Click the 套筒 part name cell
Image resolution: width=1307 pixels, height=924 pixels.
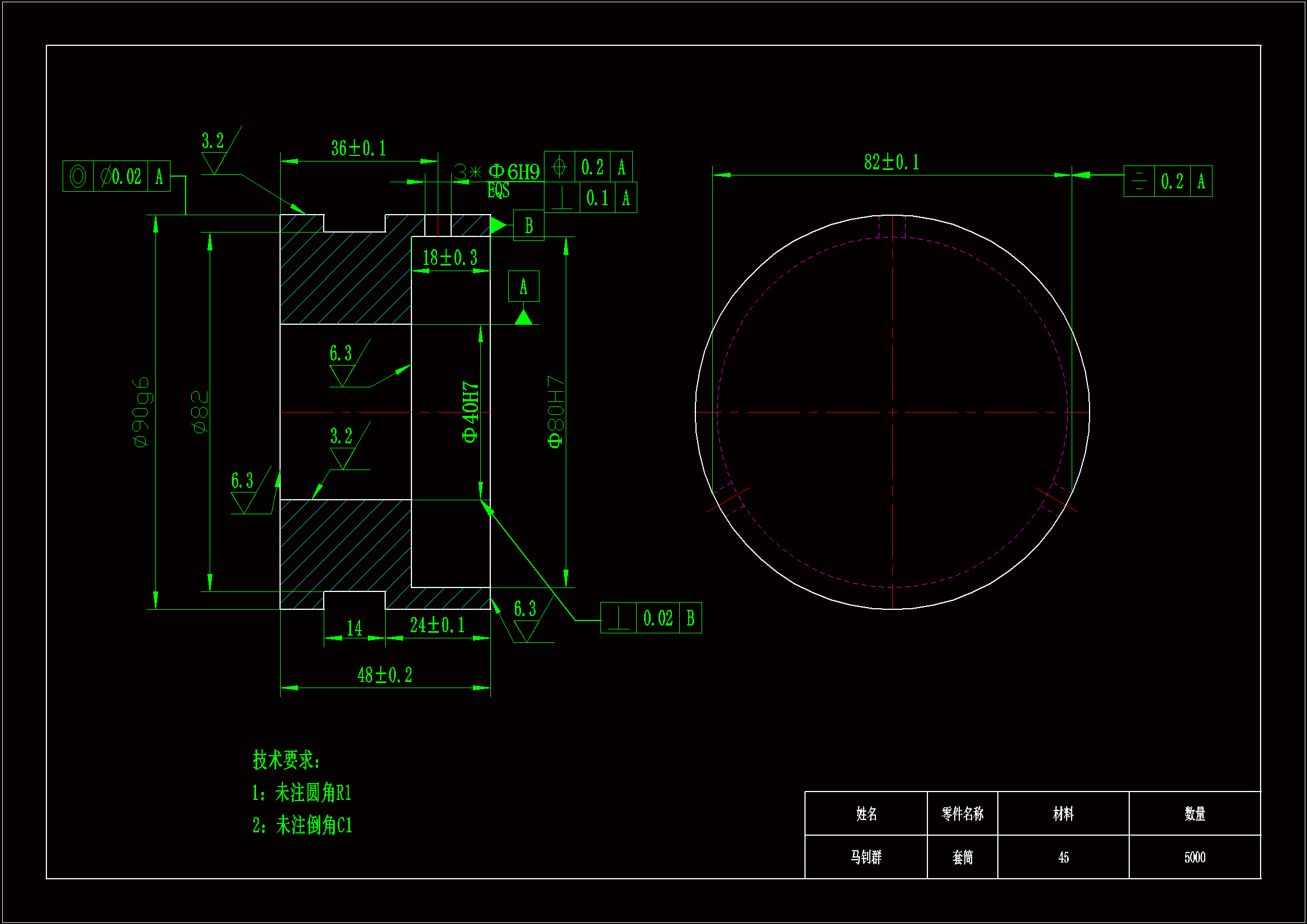click(x=962, y=857)
